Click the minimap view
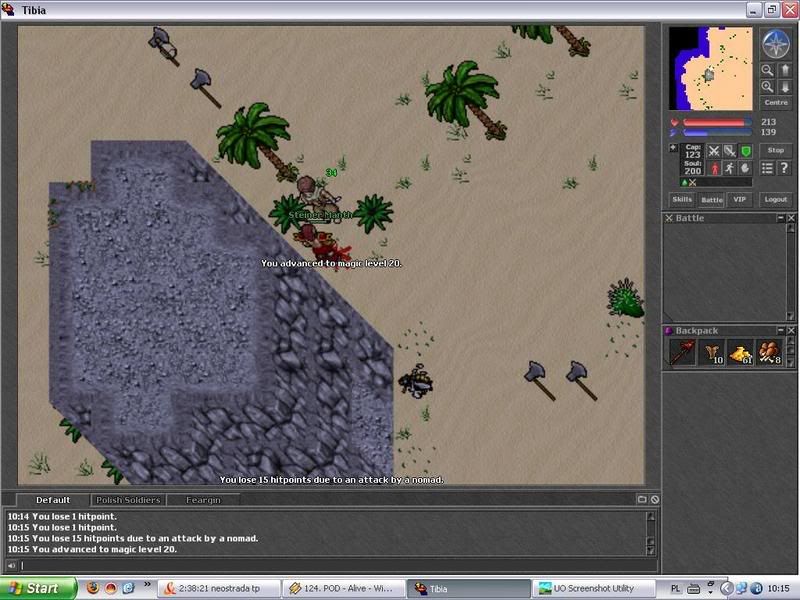800x600 pixels. pyautogui.click(x=711, y=68)
